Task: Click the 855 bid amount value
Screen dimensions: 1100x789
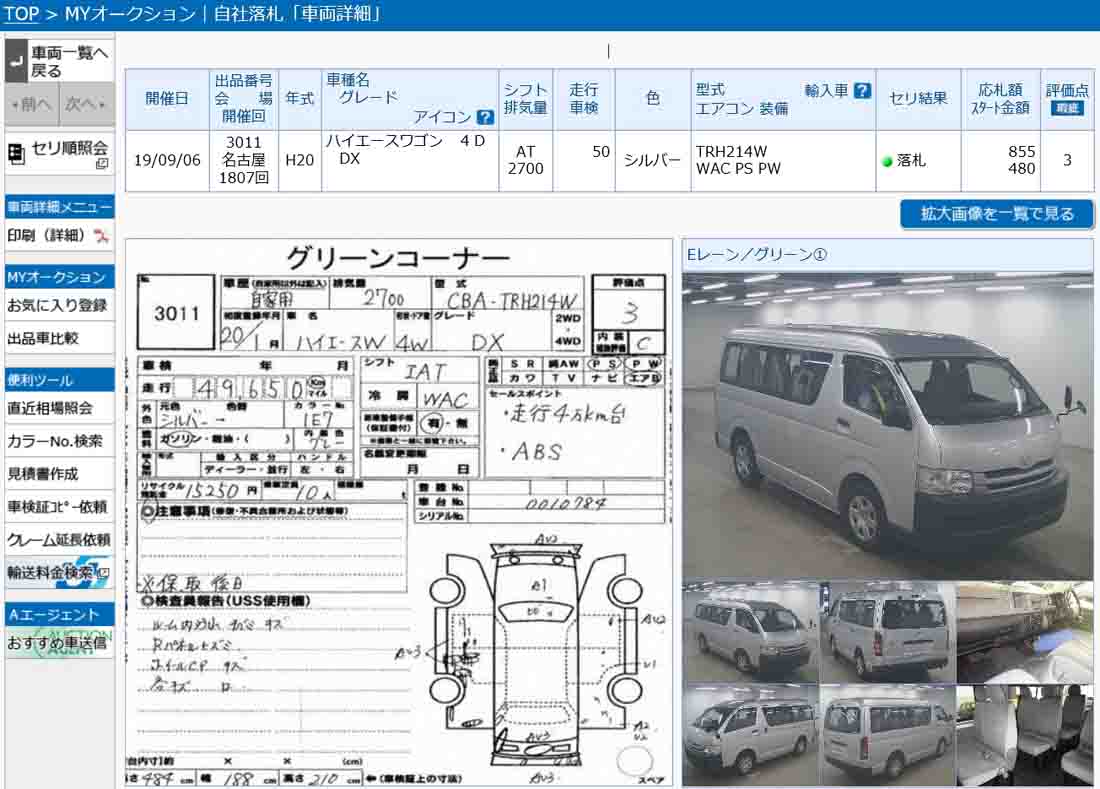Action: pos(1021,151)
